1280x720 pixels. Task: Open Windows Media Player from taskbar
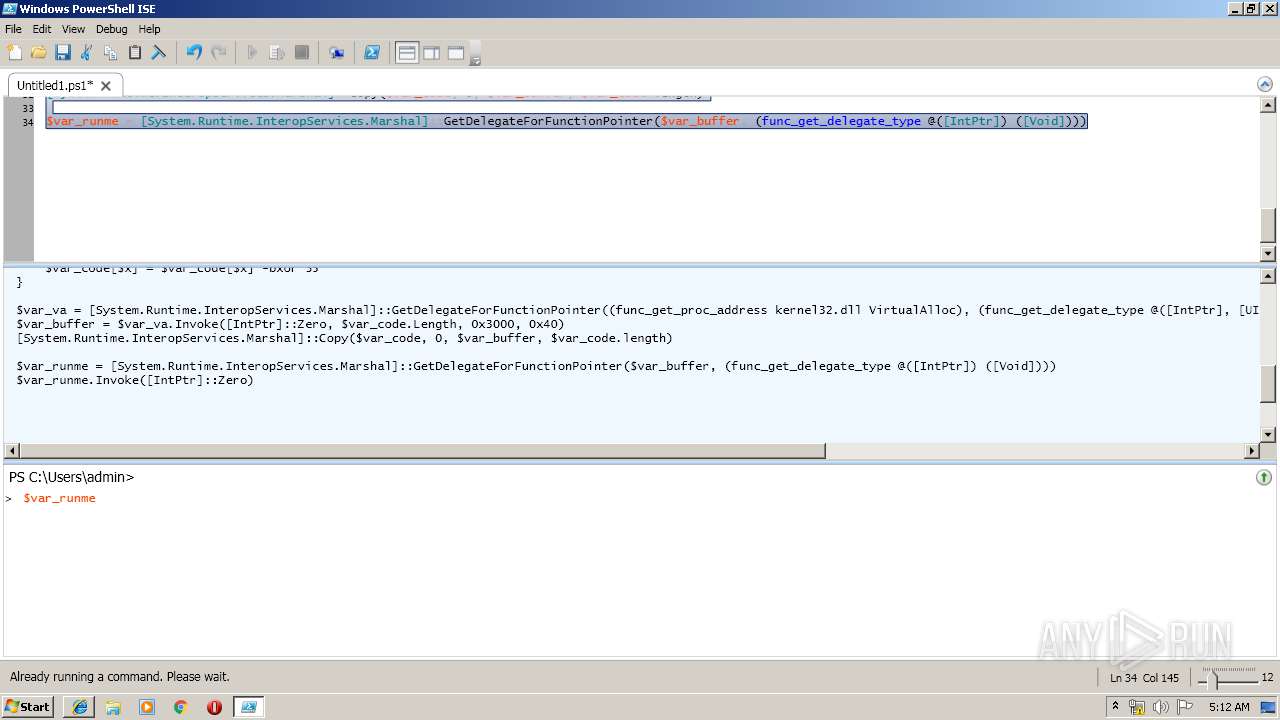click(147, 707)
